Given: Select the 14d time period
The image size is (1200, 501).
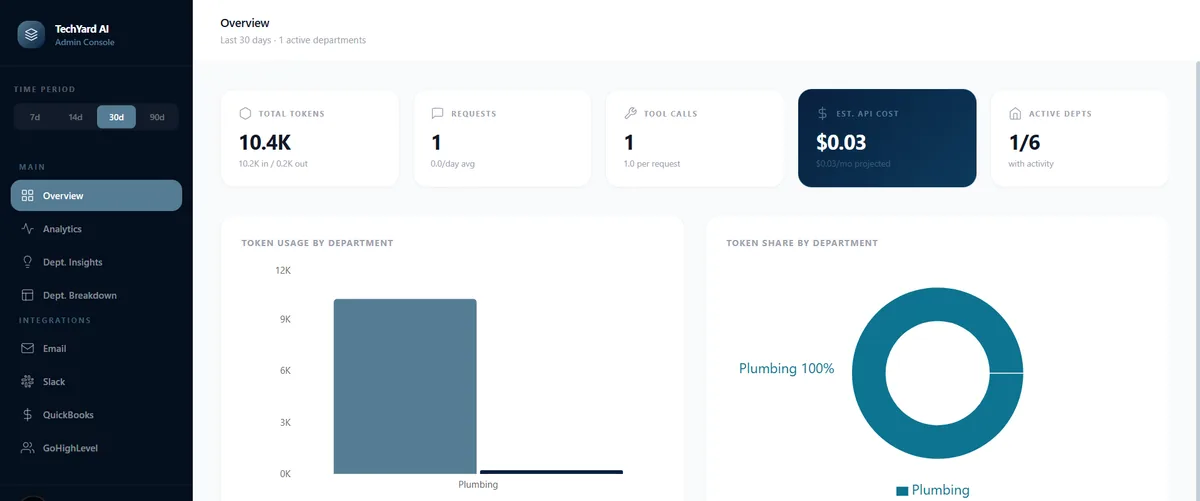Looking at the screenshot, I should (76, 117).
